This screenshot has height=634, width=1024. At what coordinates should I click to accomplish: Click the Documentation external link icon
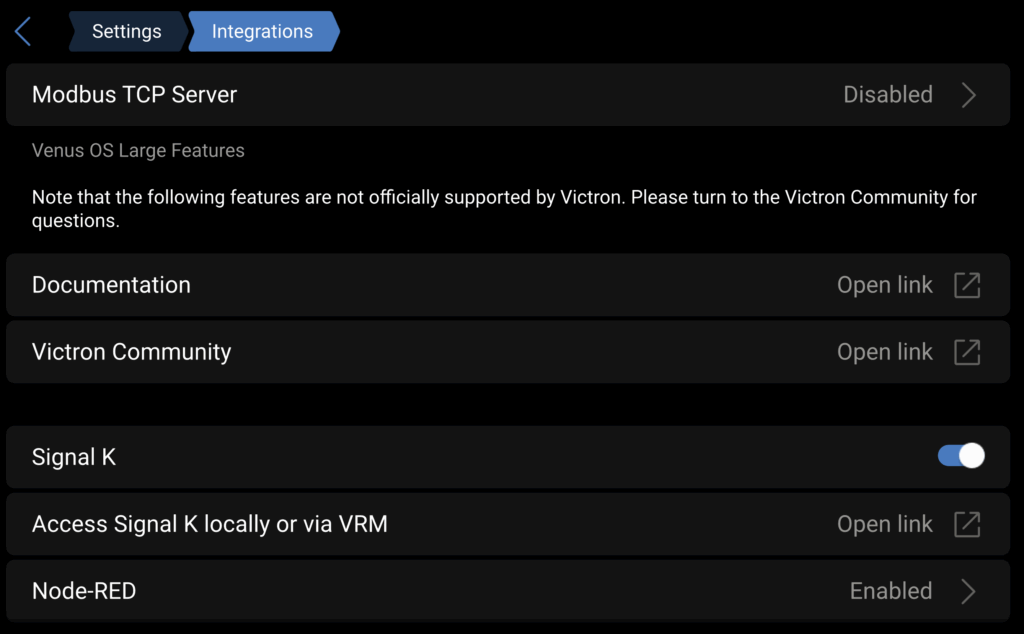(x=967, y=285)
